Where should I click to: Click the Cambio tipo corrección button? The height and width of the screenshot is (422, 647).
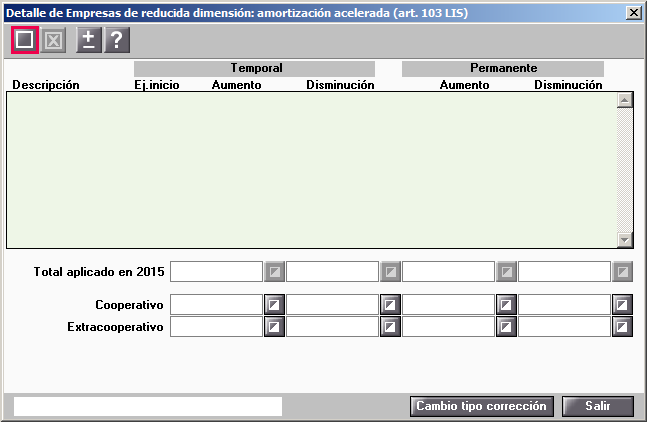pos(482,406)
